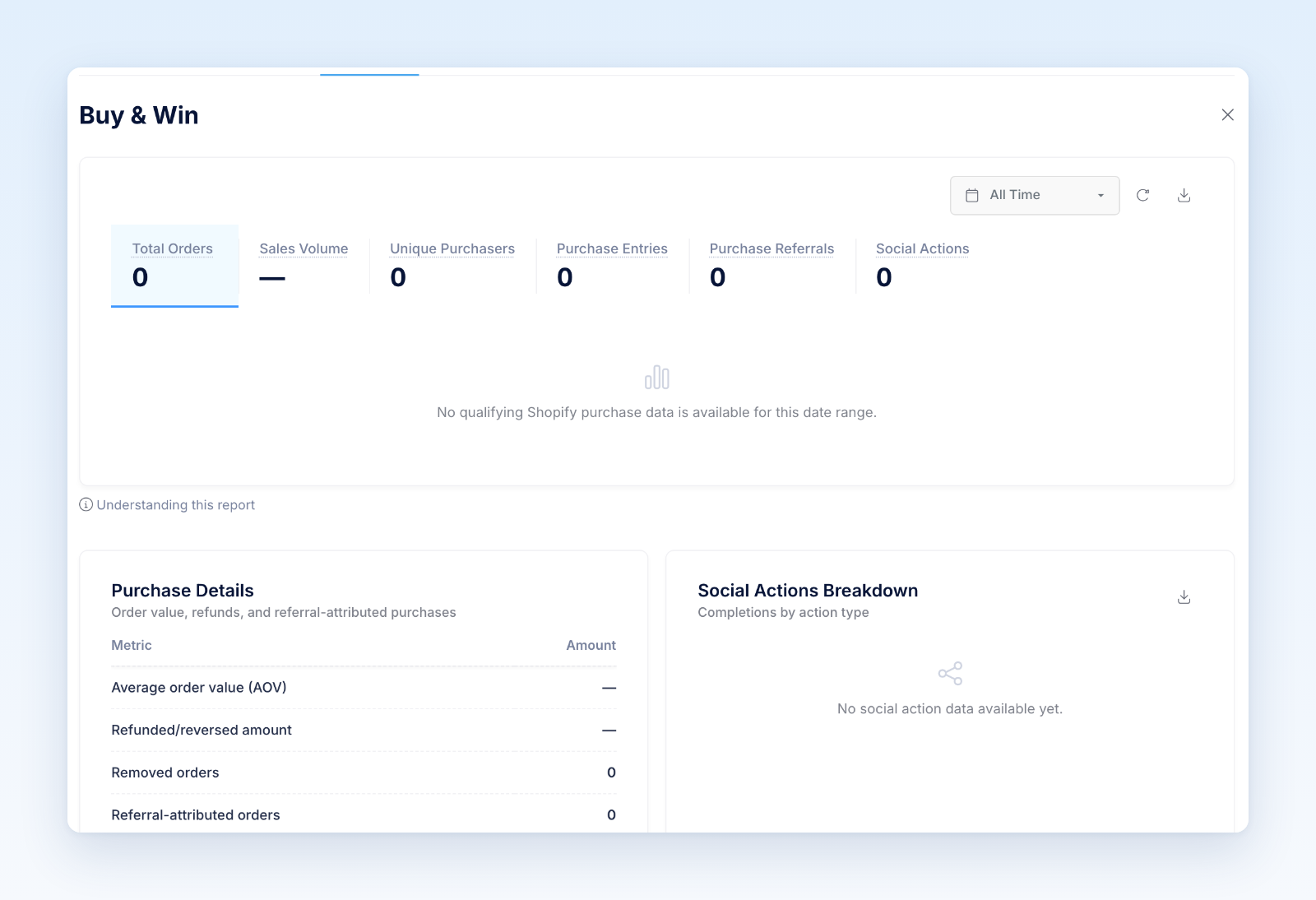Click the info icon beside Understanding this report
This screenshot has height=900, width=1316.
[x=86, y=504]
